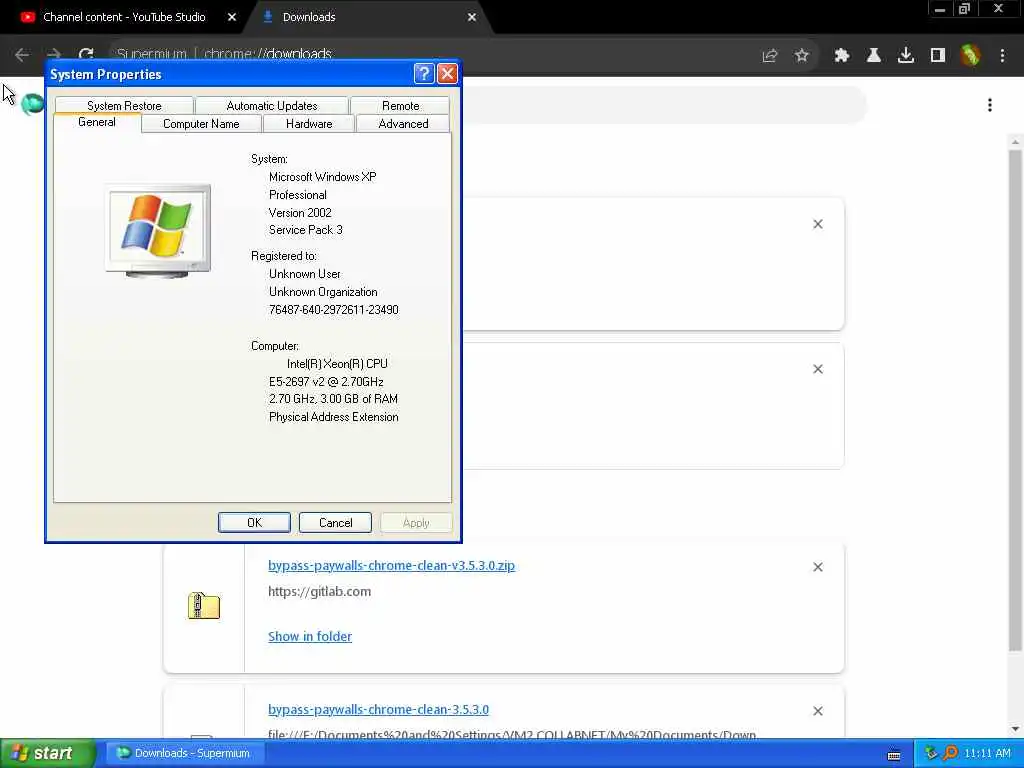Click scrollbar up arrow
The height and width of the screenshot is (768, 1024).
(1015, 142)
